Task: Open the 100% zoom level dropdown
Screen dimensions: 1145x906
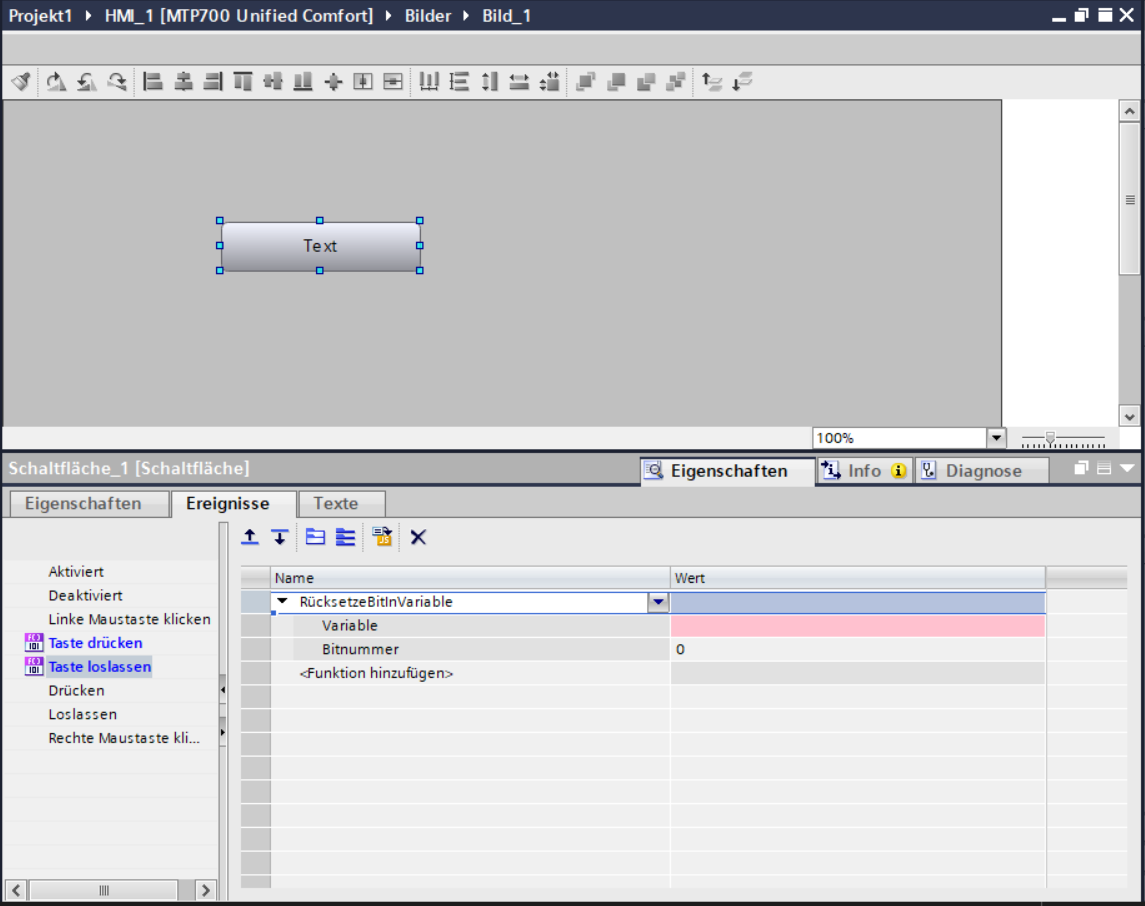Action: coord(995,438)
